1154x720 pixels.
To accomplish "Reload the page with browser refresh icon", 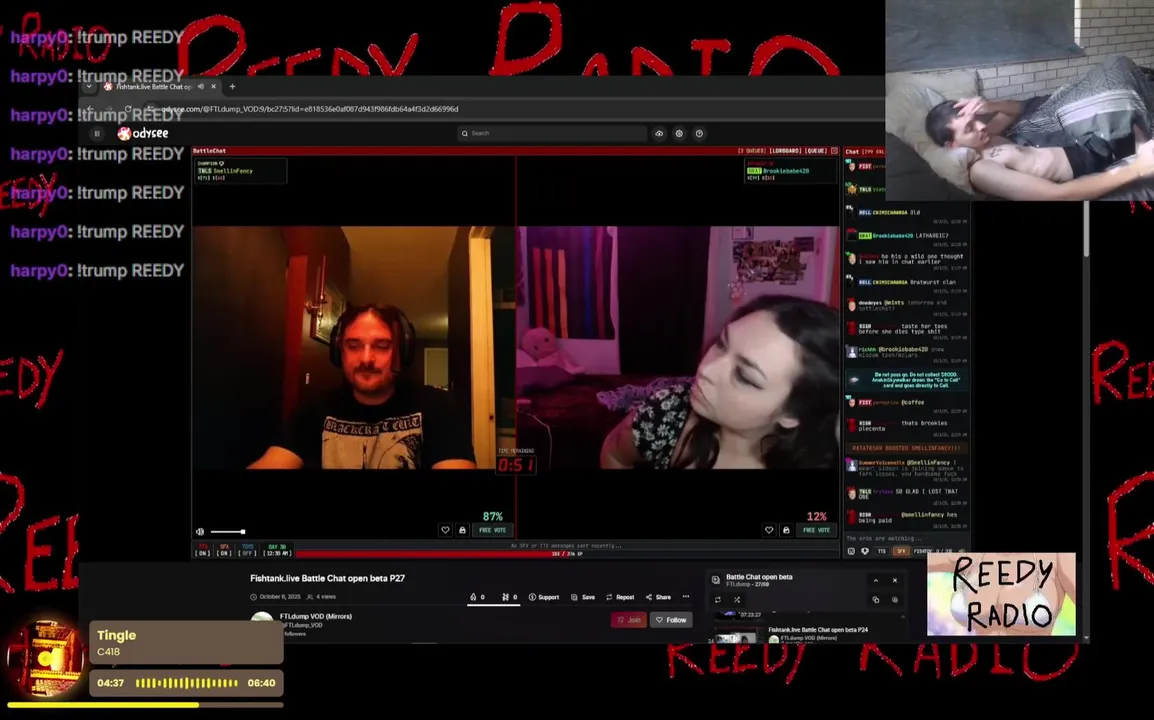I will click(128, 109).
